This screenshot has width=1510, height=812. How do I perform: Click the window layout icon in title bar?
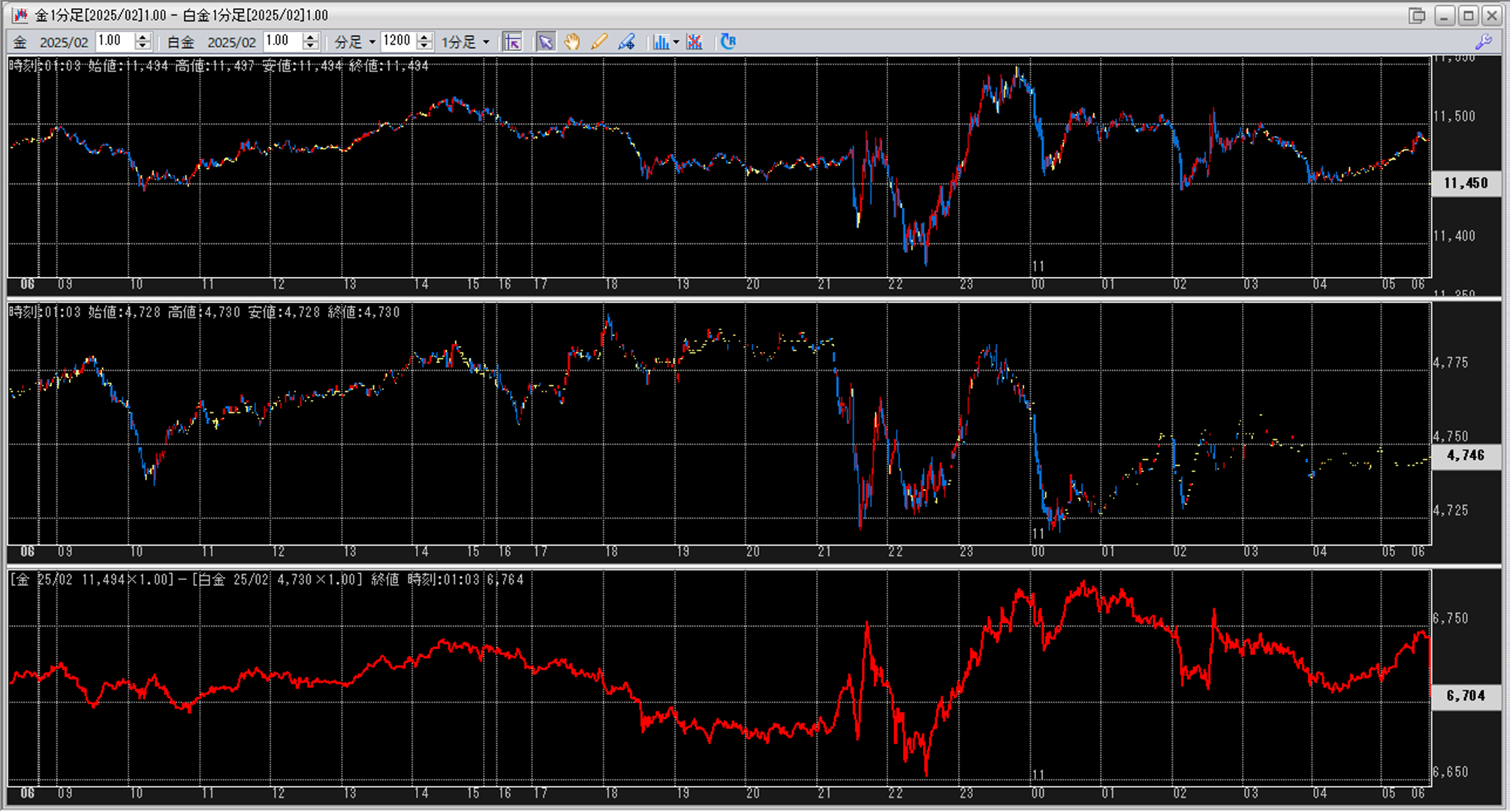[1416, 15]
